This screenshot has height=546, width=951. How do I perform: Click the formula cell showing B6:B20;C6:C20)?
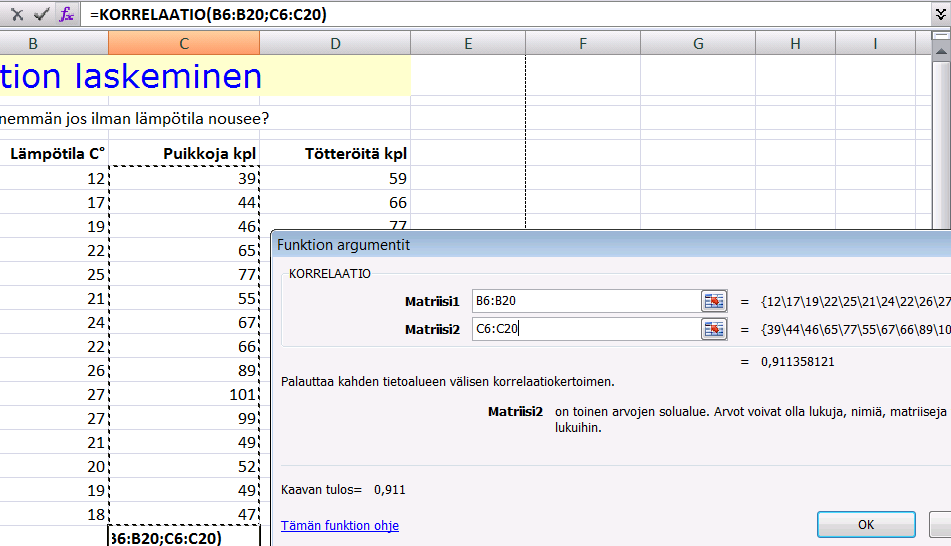pos(184,537)
